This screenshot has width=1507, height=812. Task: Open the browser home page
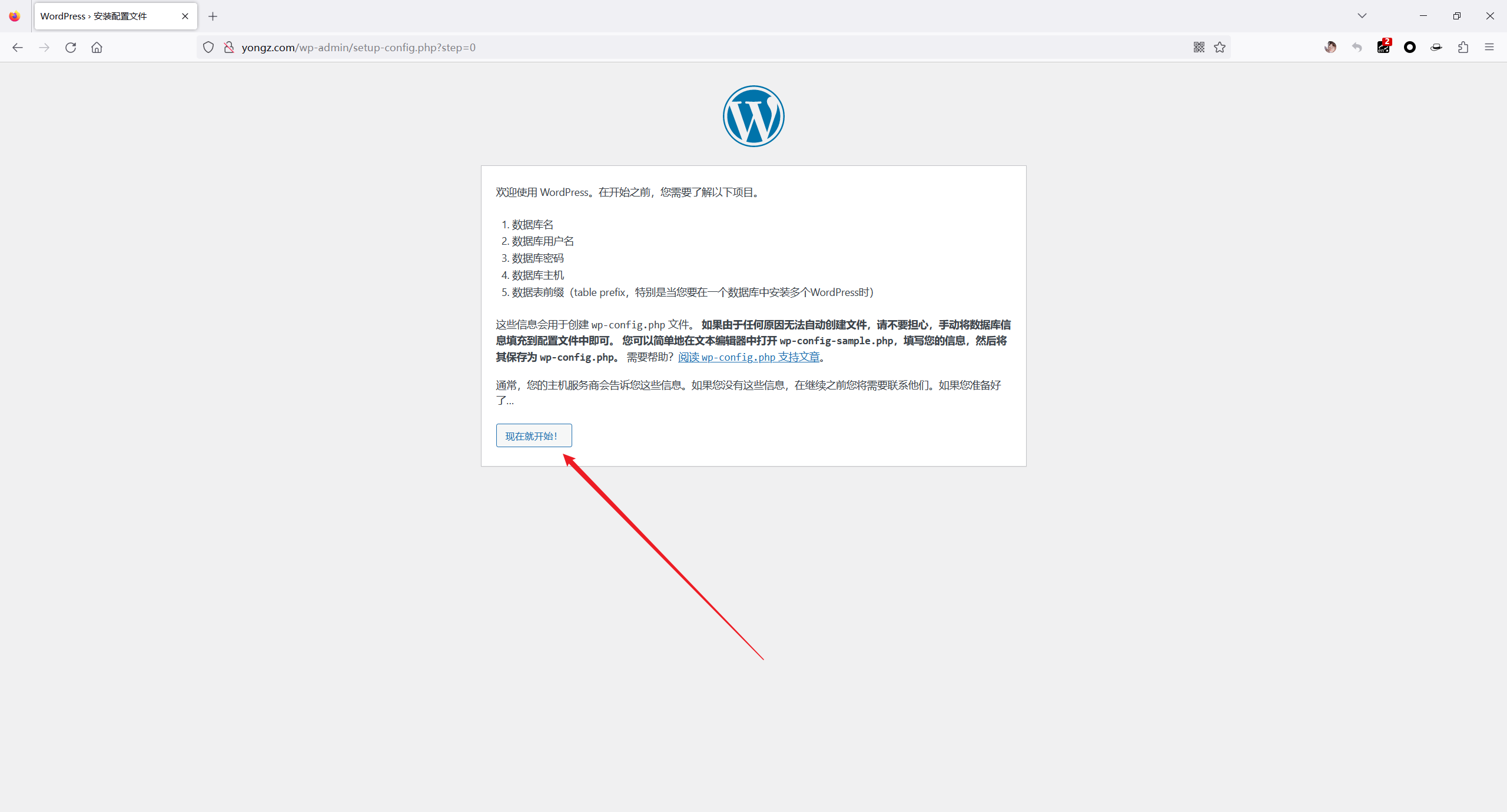click(x=97, y=47)
